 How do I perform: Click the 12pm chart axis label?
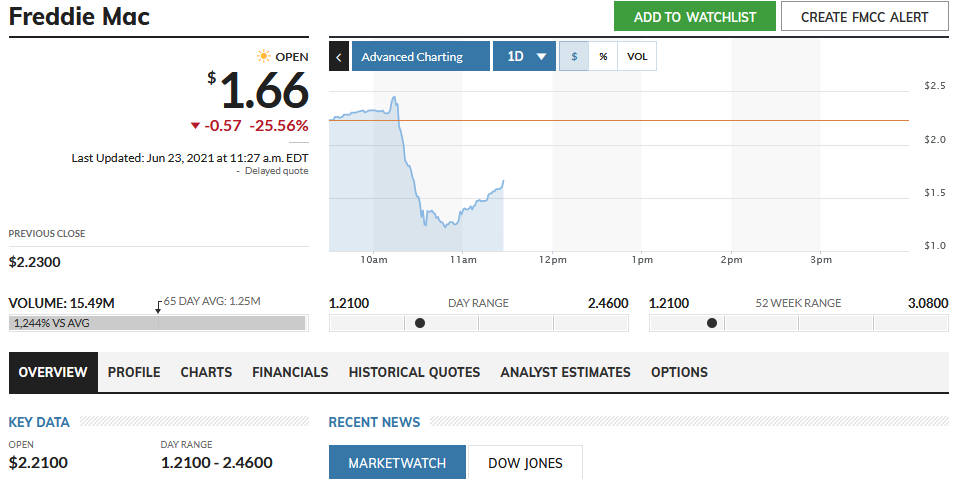[552, 260]
